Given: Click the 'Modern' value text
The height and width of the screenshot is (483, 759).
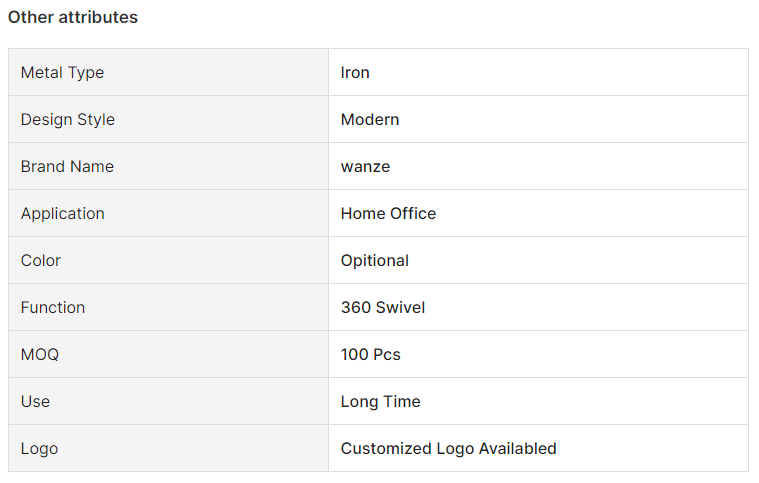Looking at the screenshot, I should coord(370,120).
